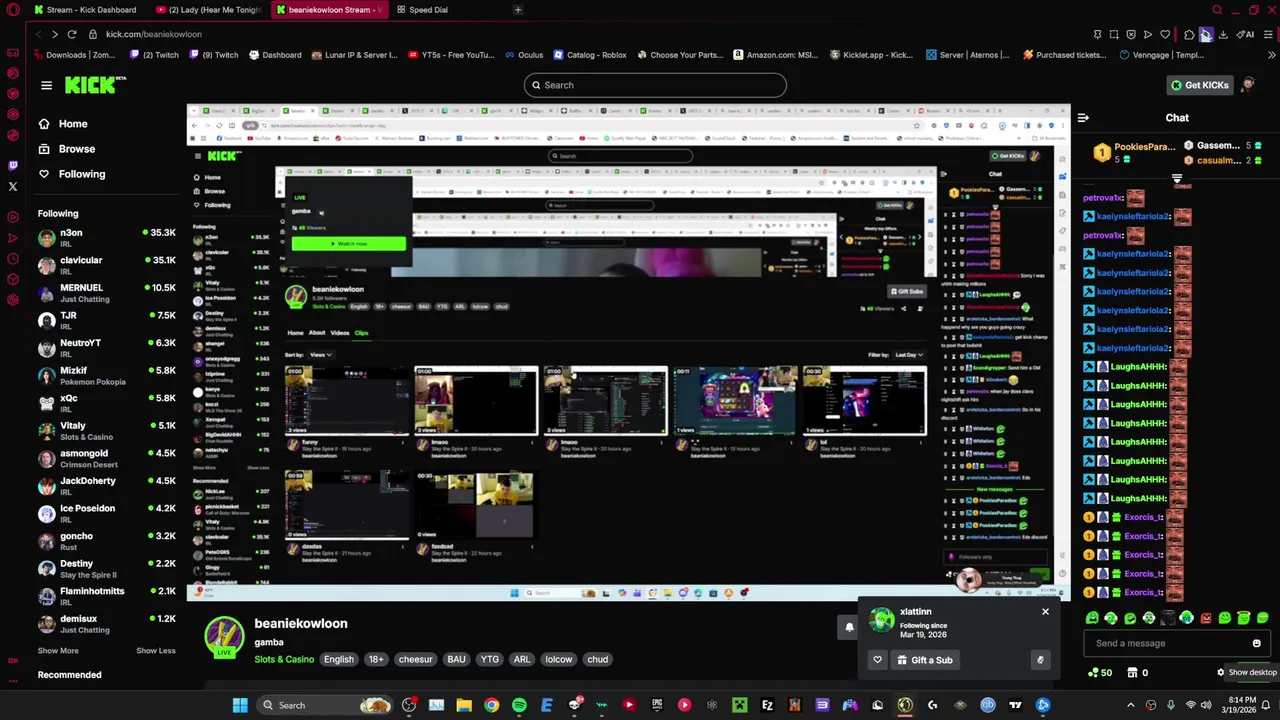Click the Kick search field
1280x720 pixels.
click(x=655, y=85)
